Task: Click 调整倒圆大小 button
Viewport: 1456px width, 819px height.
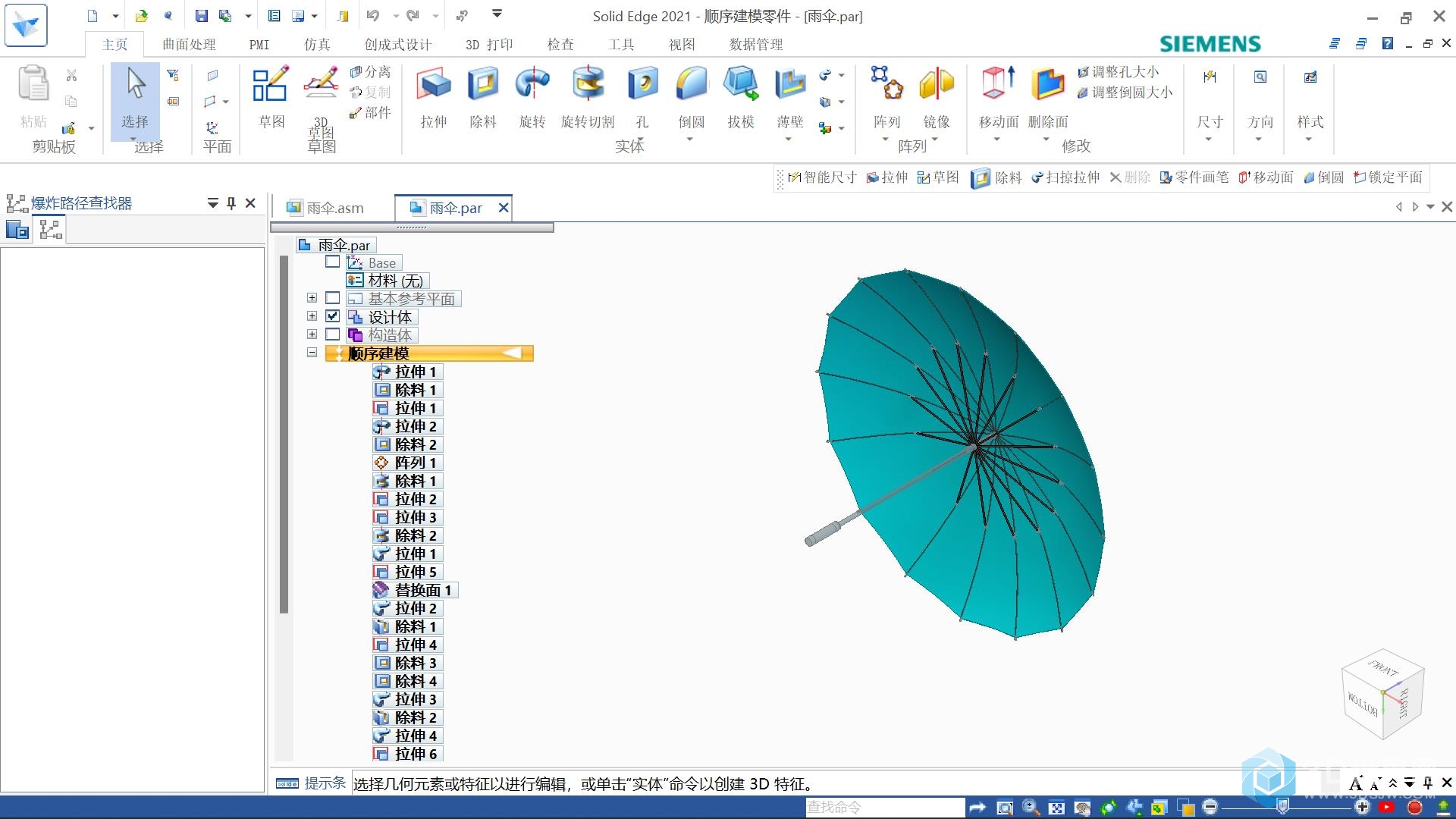Action: (1125, 93)
